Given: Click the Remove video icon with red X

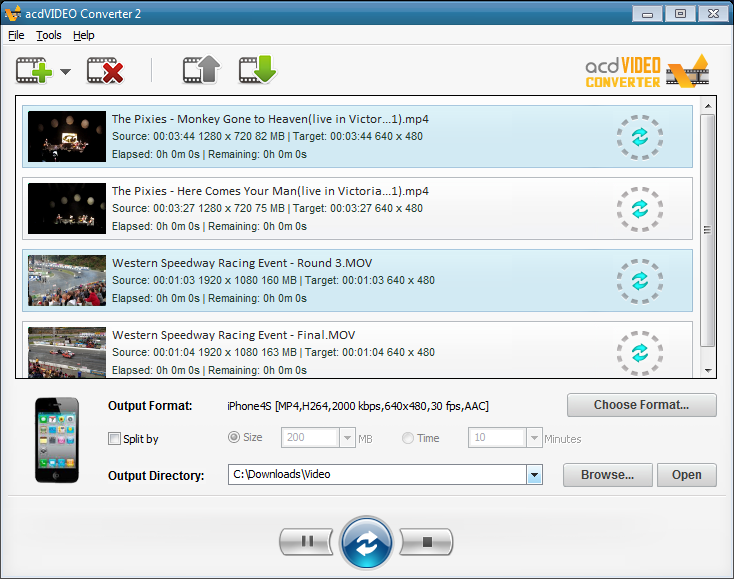Looking at the screenshot, I should pyautogui.click(x=105, y=71).
